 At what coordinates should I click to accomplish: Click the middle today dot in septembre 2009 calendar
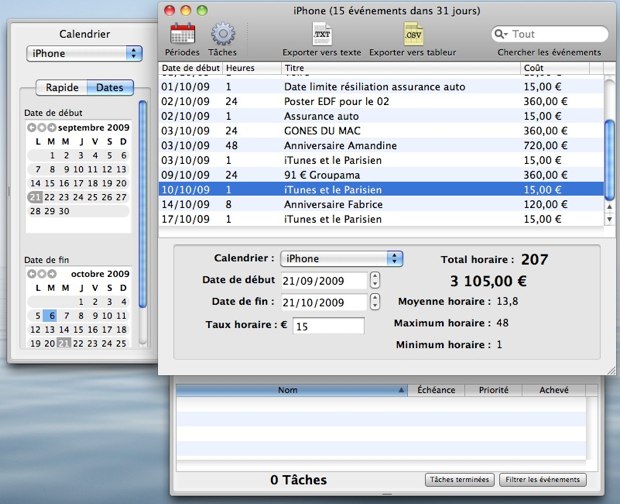(x=42, y=127)
